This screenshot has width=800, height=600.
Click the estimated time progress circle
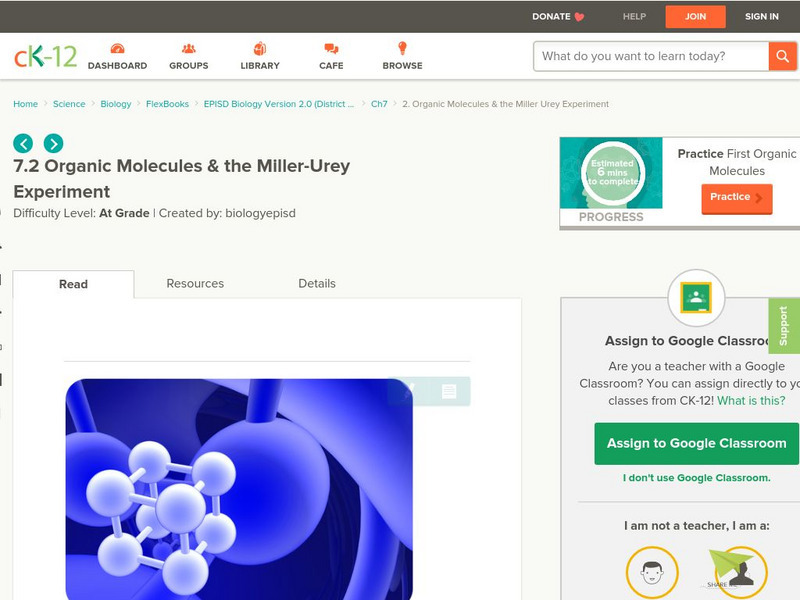612,172
